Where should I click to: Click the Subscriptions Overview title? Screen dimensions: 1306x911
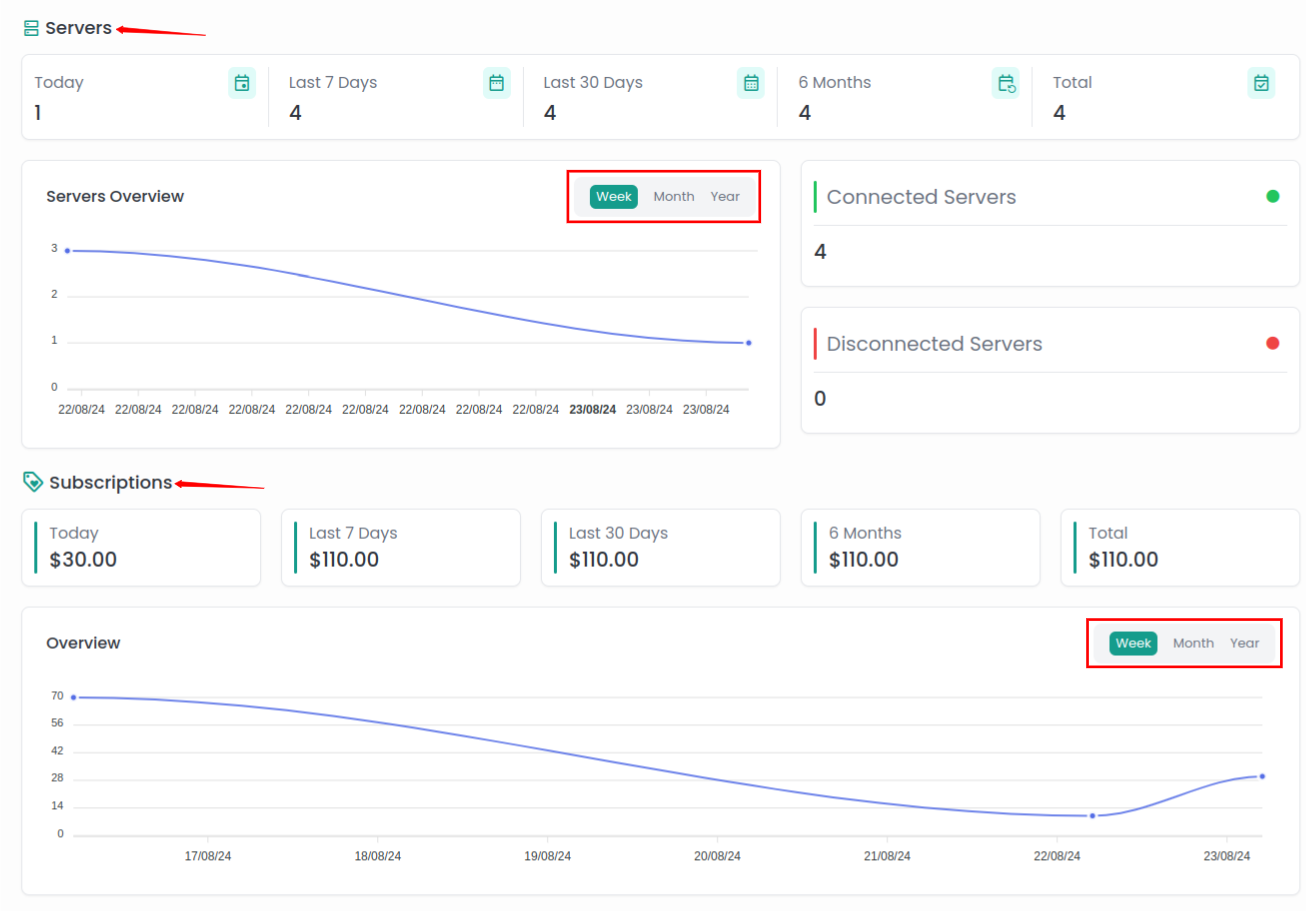[83, 643]
